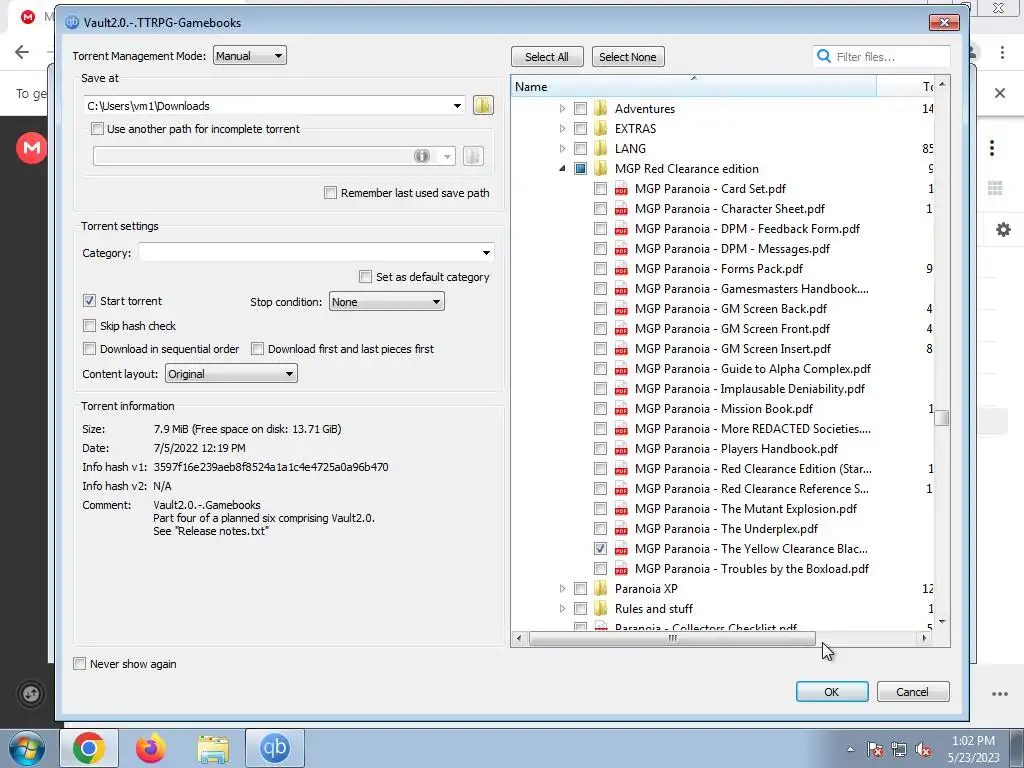Click the MGP Red Clearance edition folder icon
Screen dimensions: 1024x768
coord(600,168)
